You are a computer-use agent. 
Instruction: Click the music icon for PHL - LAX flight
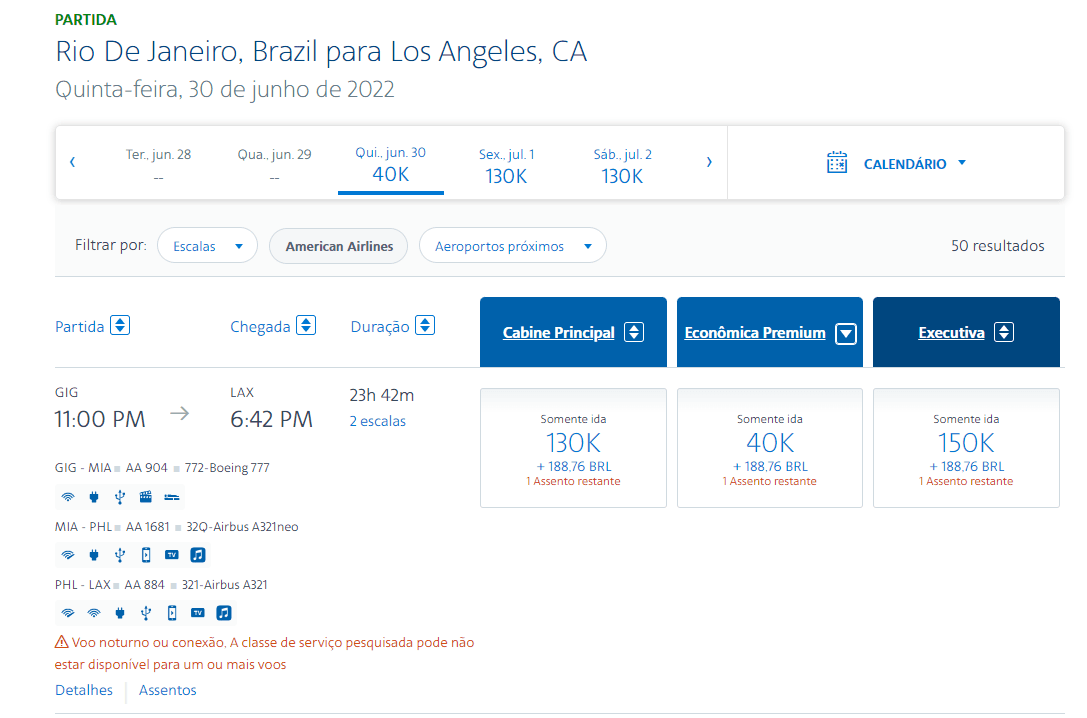(224, 613)
